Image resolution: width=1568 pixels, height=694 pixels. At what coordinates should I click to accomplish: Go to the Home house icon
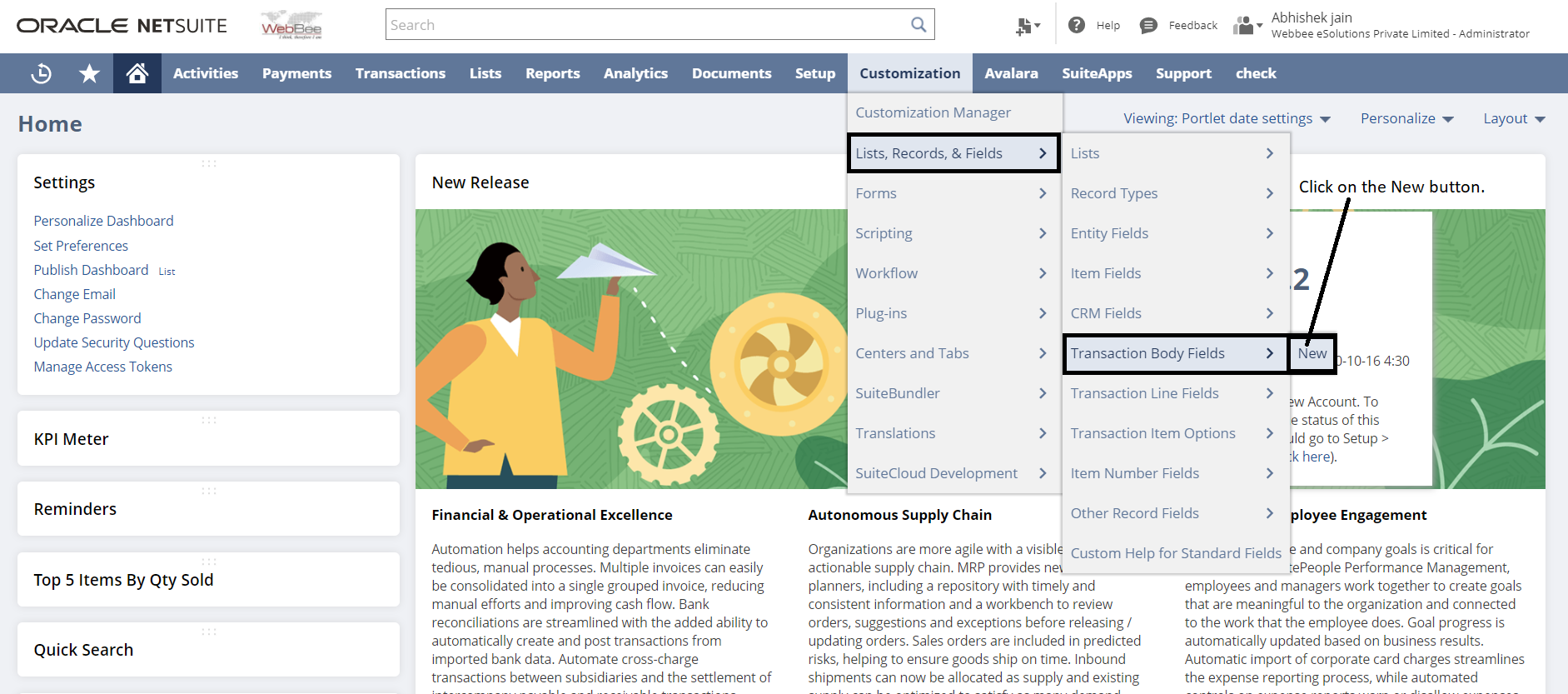point(137,73)
